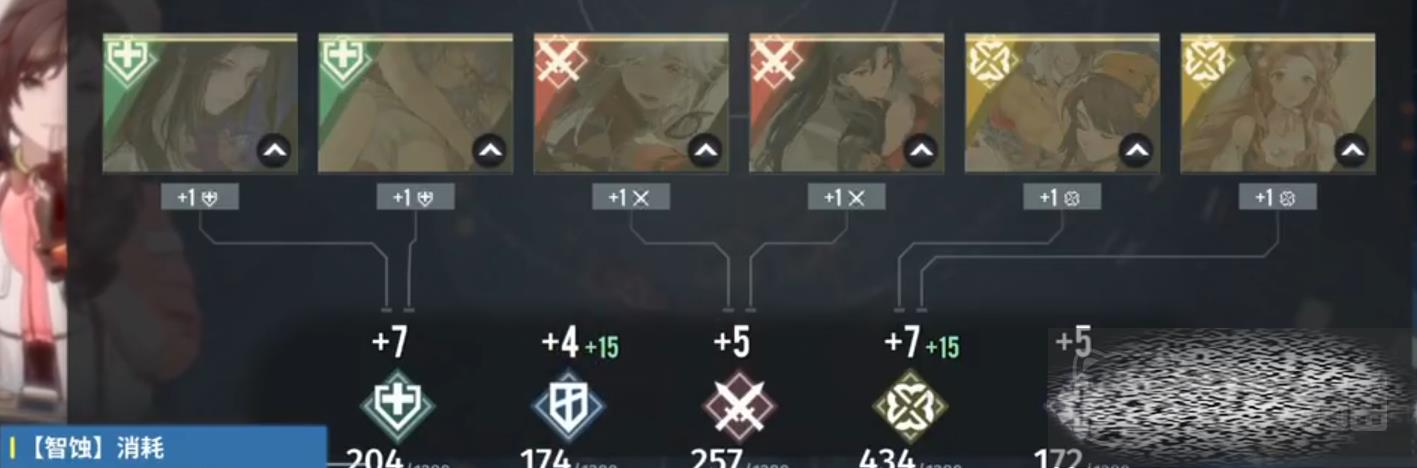This screenshot has height=468, width=1417.
Task: Click the +1 clover tag under sixth card
Action: (1278, 197)
